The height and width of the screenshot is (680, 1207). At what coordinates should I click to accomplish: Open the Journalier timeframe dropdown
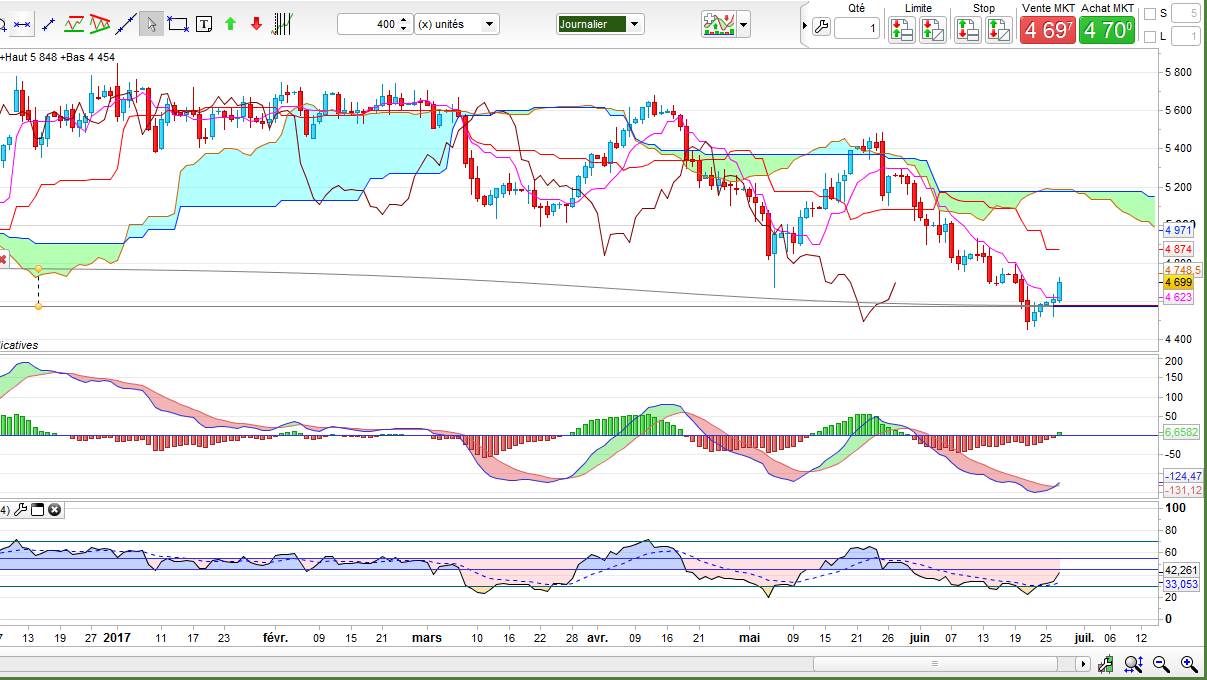click(x=635, y=24)
